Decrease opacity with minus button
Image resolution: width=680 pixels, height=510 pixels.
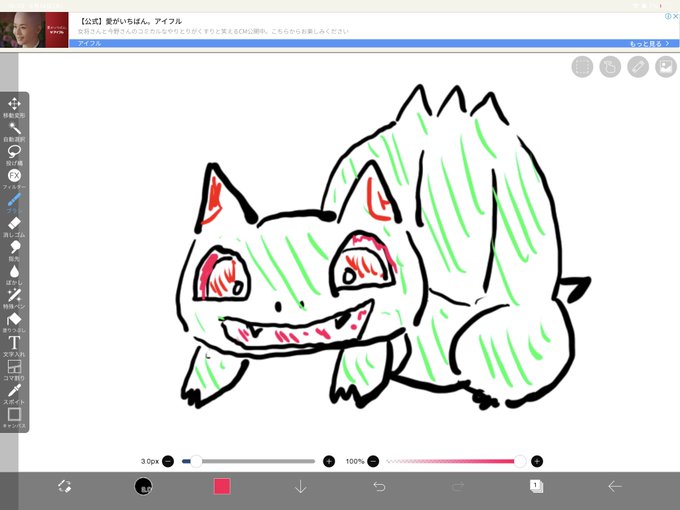point(373,461)
